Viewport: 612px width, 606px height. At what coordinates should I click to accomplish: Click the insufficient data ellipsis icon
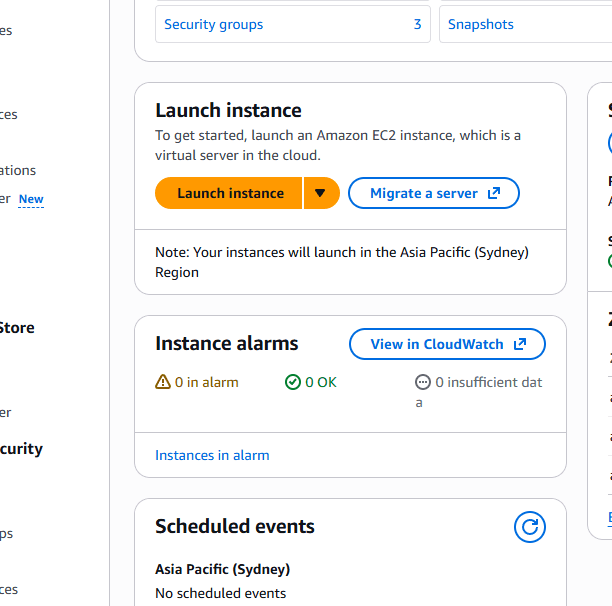pyautogui.click(x=423, y=382)
